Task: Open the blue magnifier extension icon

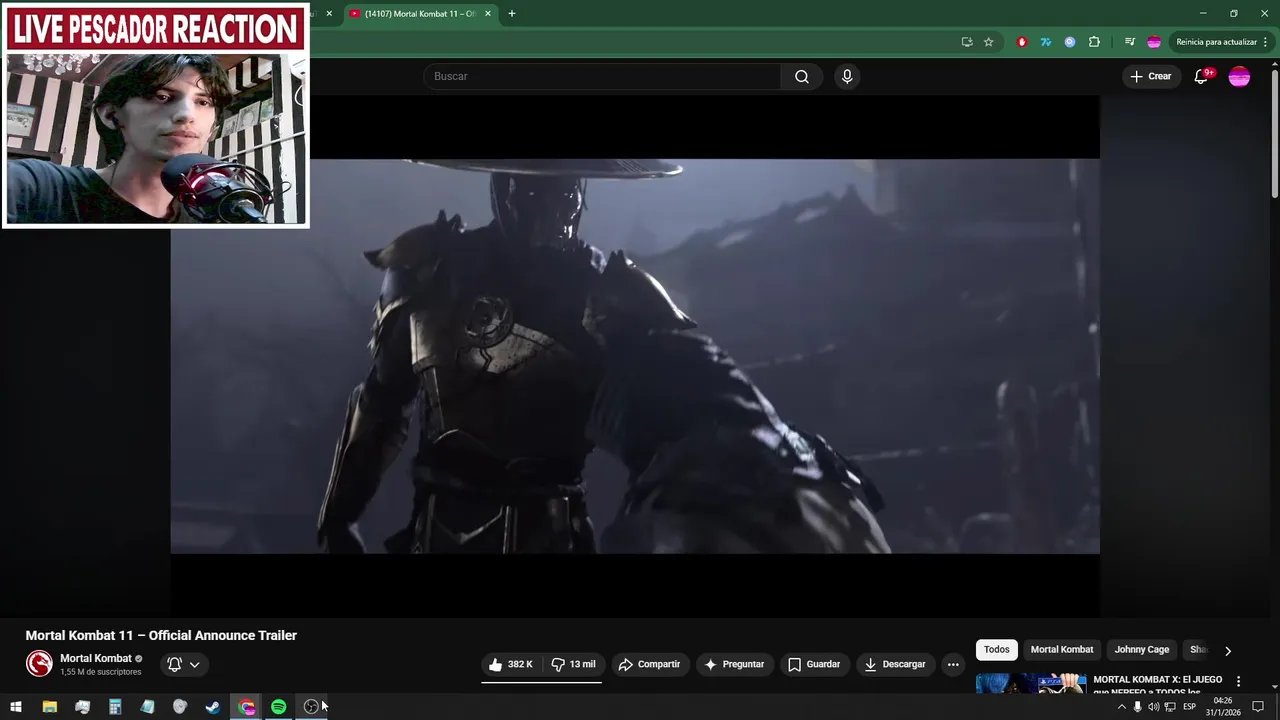Action: [1069, 42]
